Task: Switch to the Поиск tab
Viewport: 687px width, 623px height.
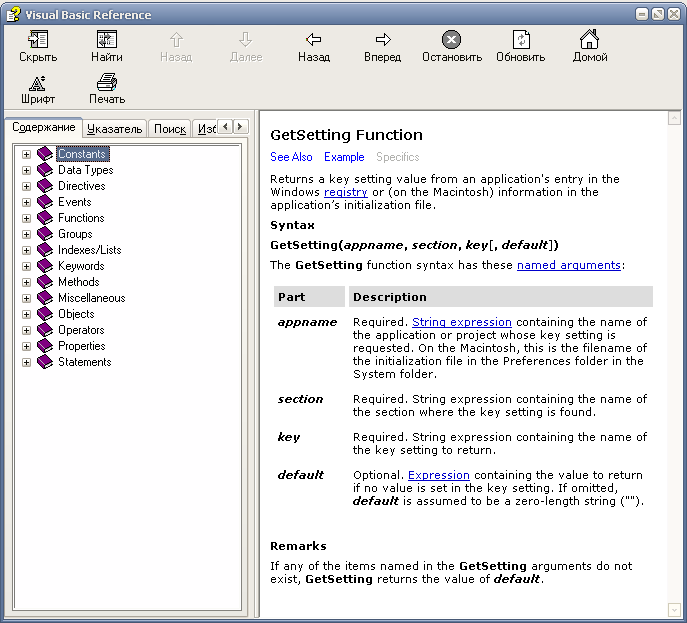Action: pyautogui.click(x=170, y=129)
